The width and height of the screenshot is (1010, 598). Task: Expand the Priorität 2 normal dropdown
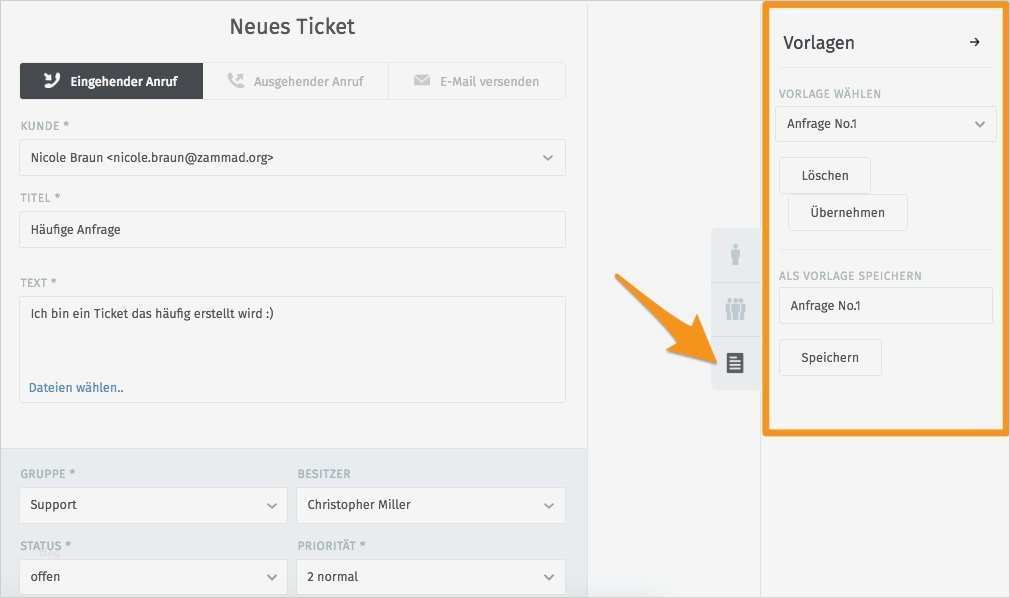coord(430,577)
